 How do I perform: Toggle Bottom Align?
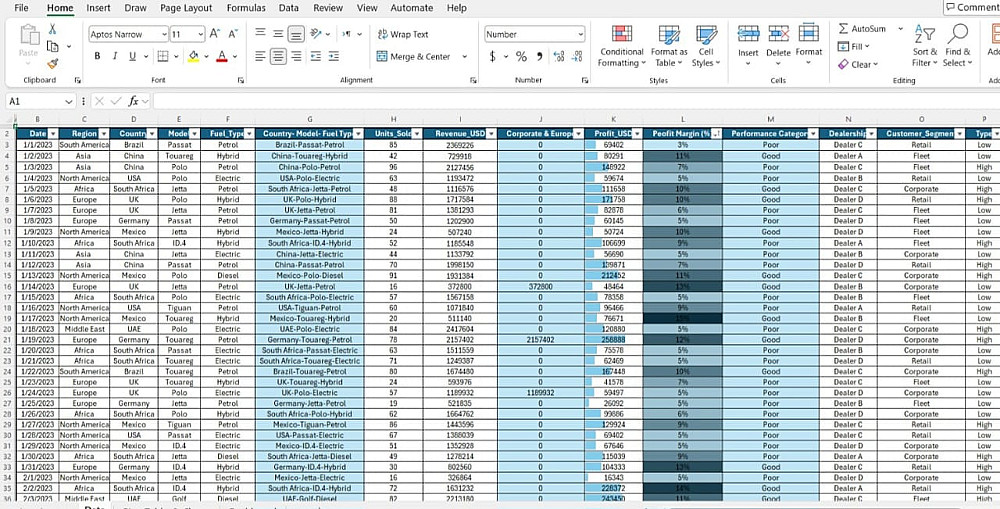296,34
